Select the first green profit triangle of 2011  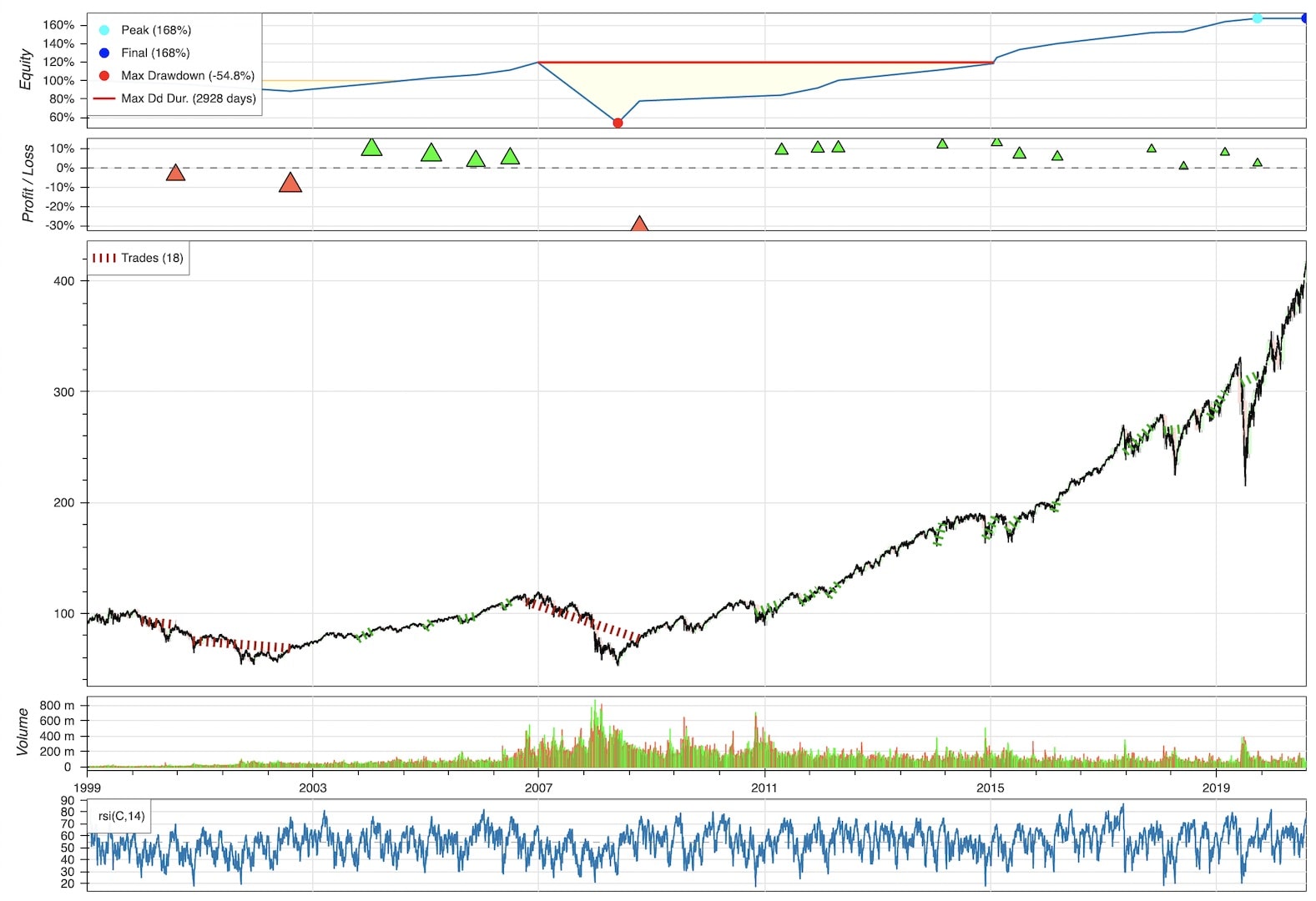pyautogui.click(x=781, y=149)
